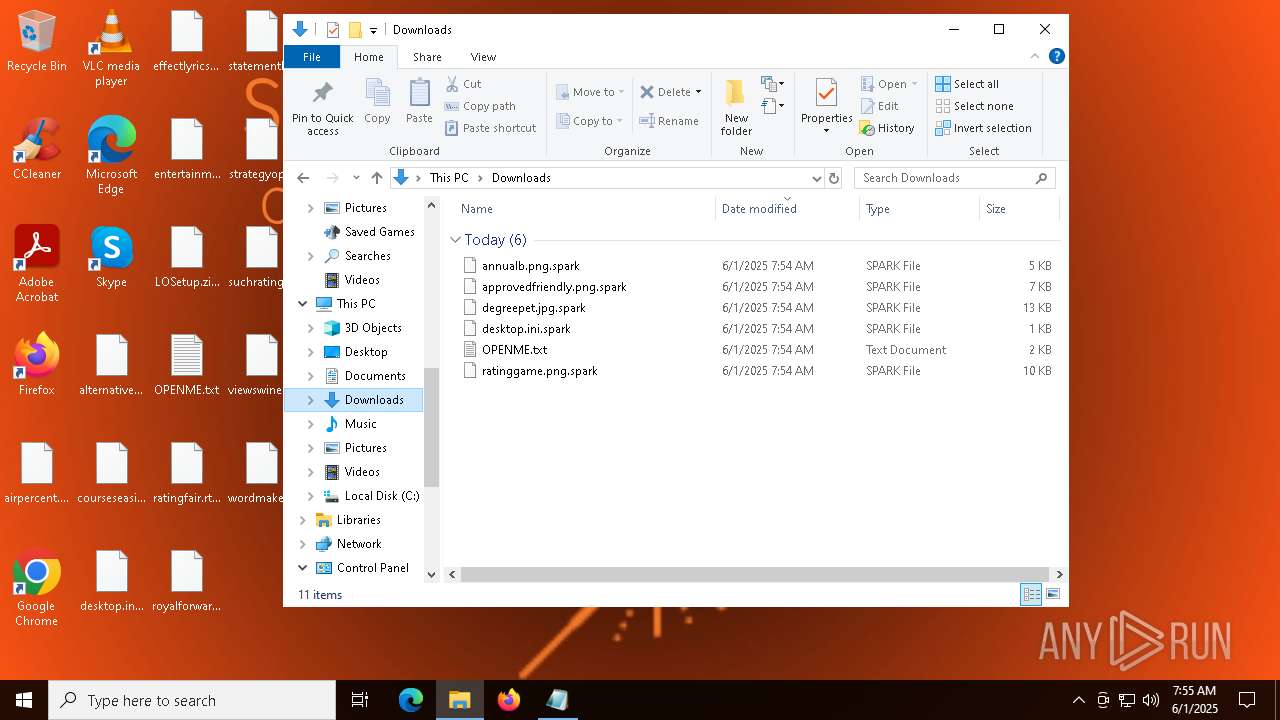Click horizontal scrollbar of file list
Screen dimensions: 1280x720
point(756,575)
